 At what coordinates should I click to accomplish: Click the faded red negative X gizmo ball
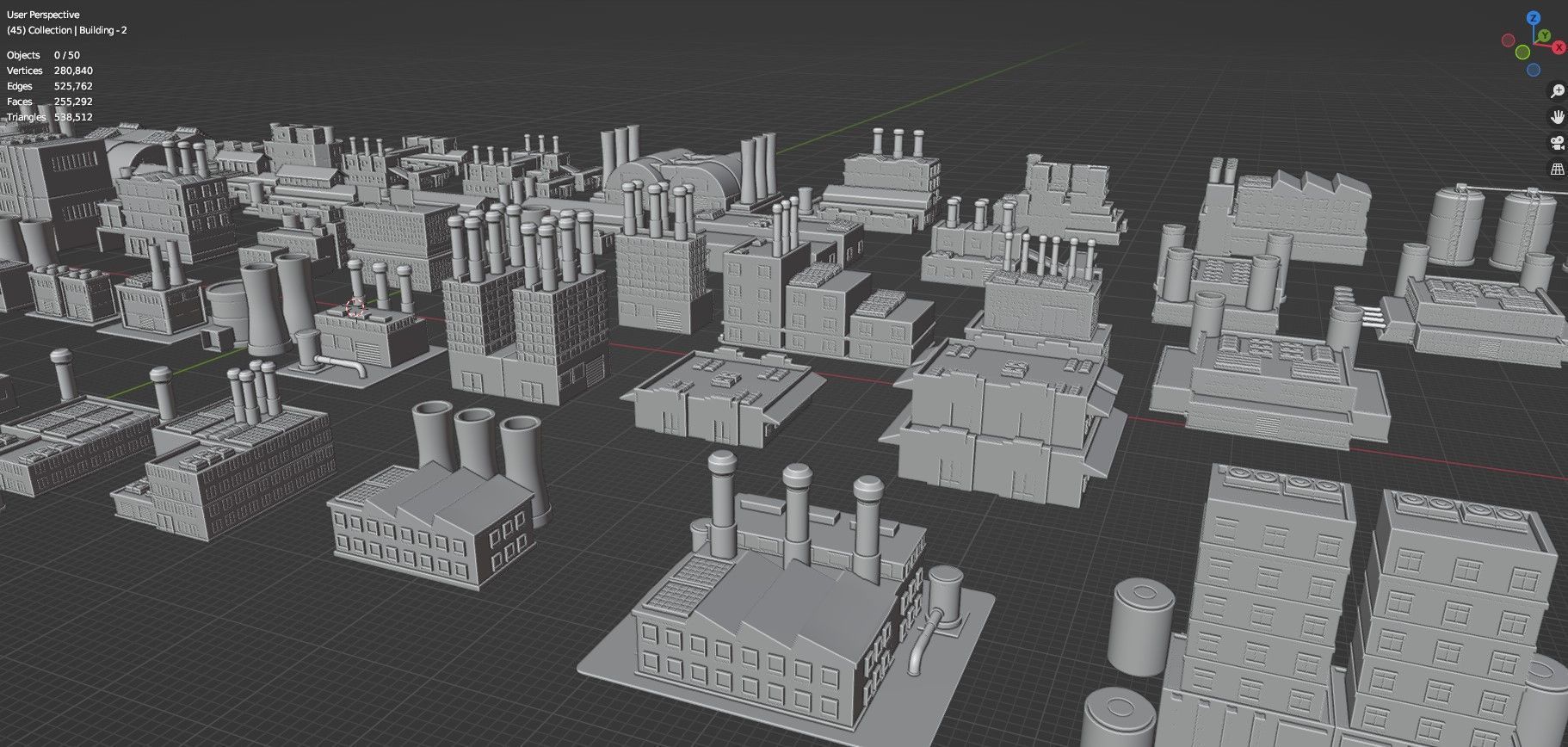tap(1509, 40)
